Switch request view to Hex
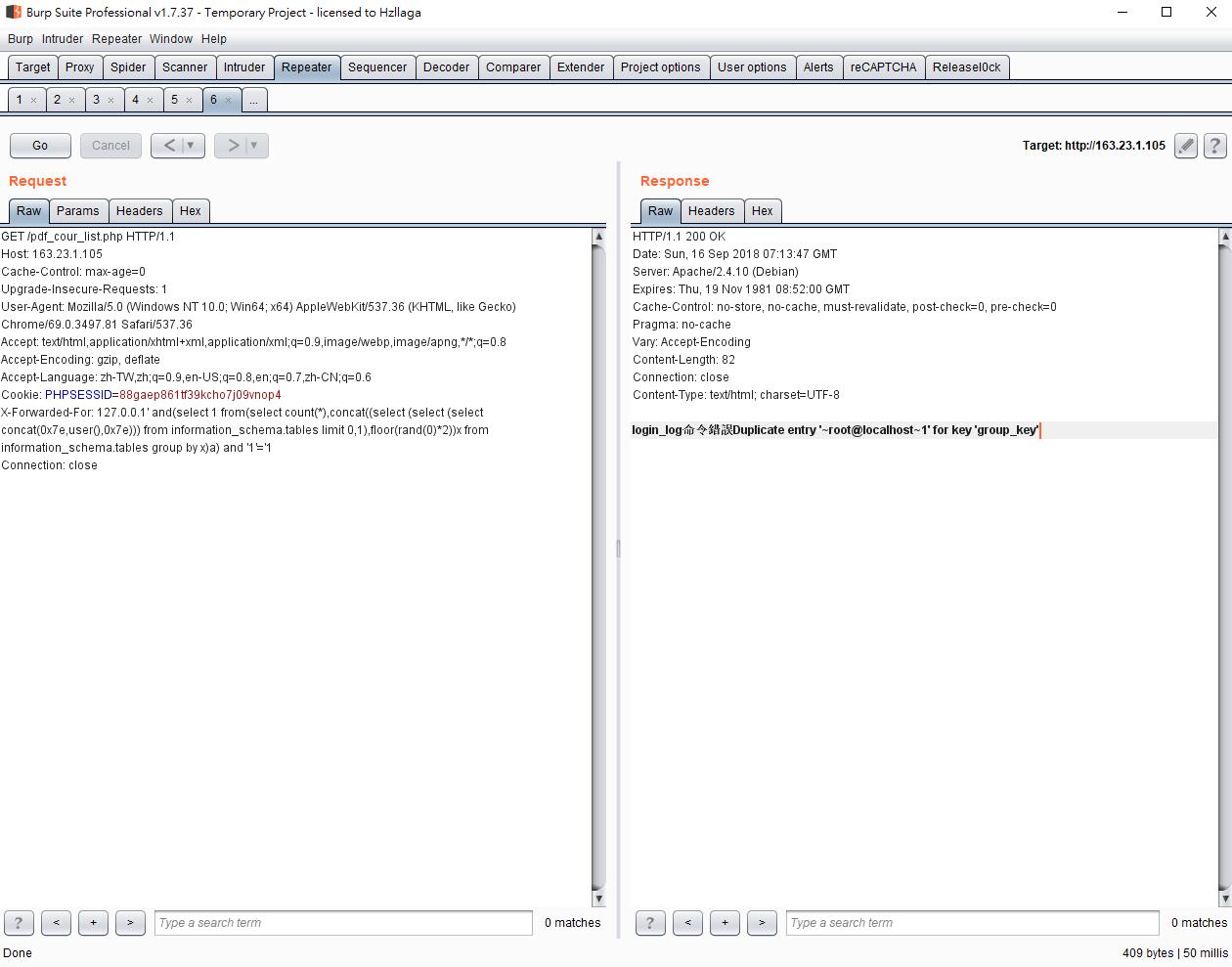Screen dimensions: 1232x967 point(191,211)
